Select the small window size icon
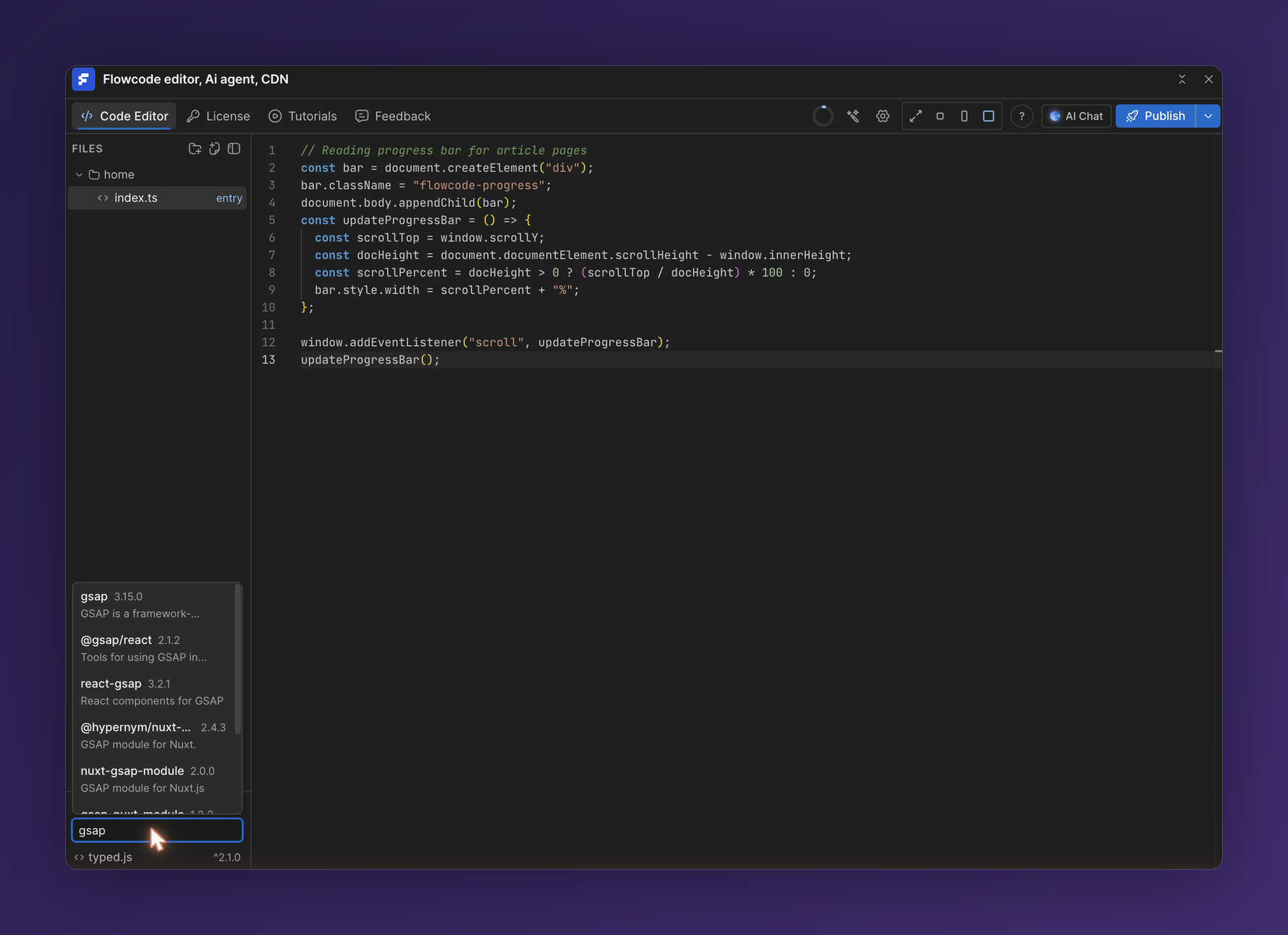The width and height of the screenshot is (1288, 935). click(x=940, y=116)
